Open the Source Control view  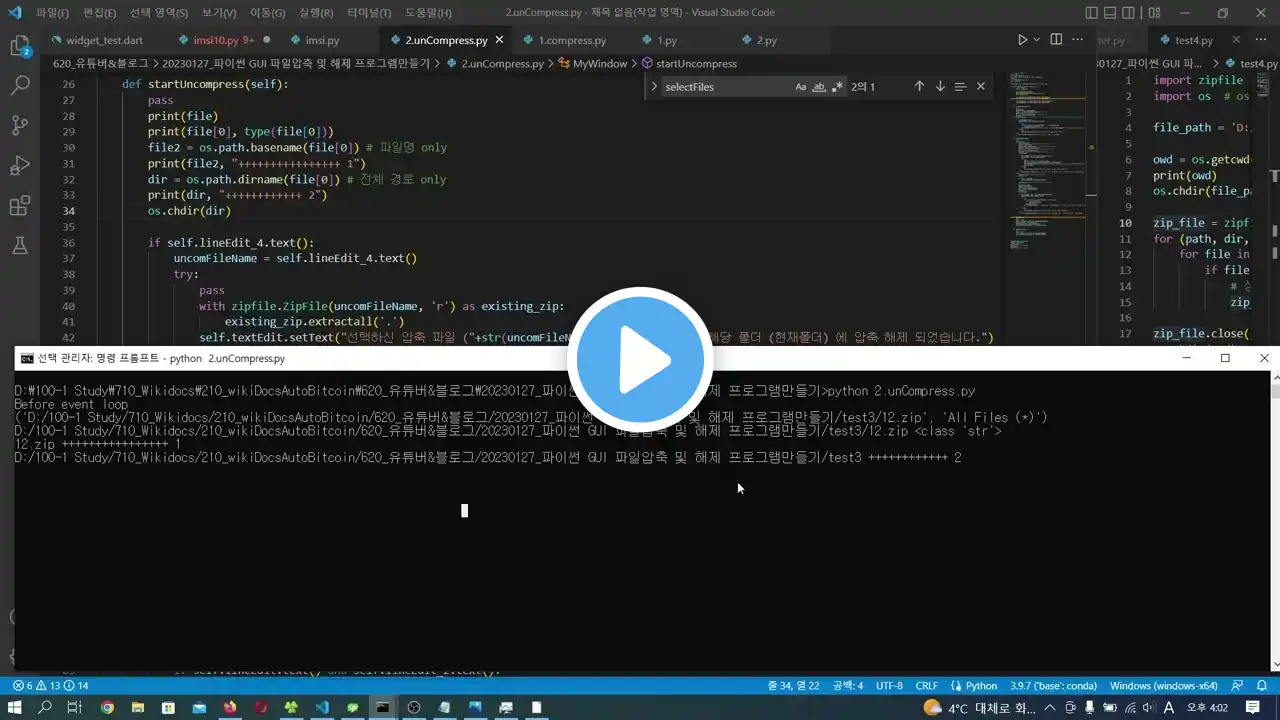19,126
